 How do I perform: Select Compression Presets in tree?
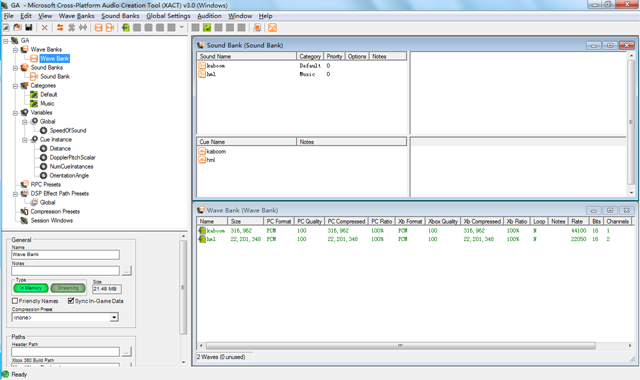[x=55, y=211]
